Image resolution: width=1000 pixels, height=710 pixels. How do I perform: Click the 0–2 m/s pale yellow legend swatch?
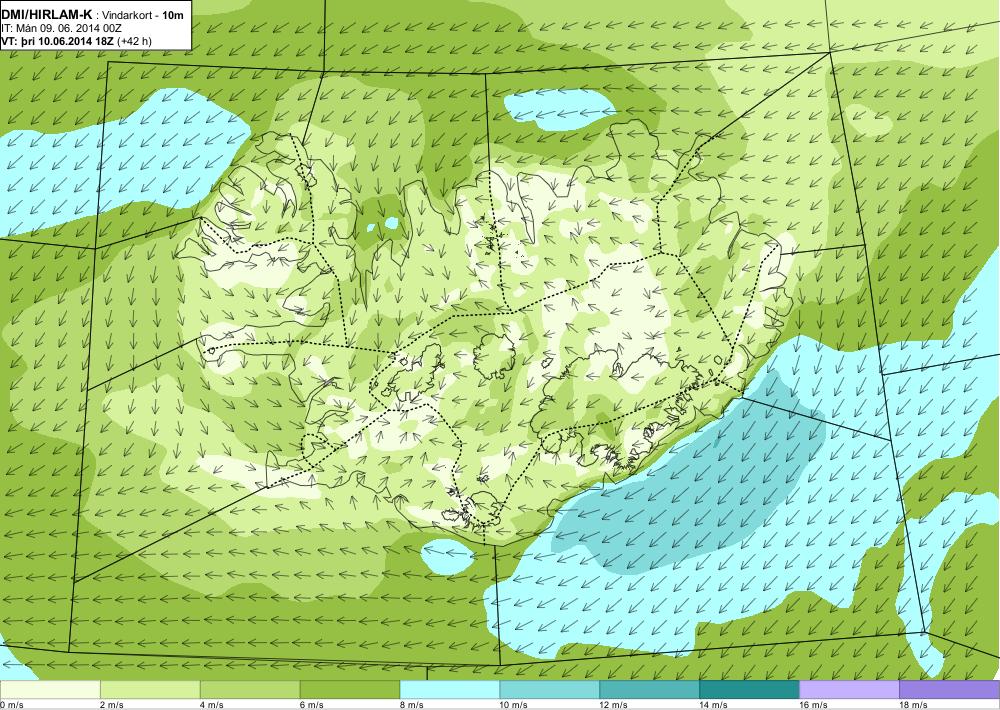click(50, 690)
